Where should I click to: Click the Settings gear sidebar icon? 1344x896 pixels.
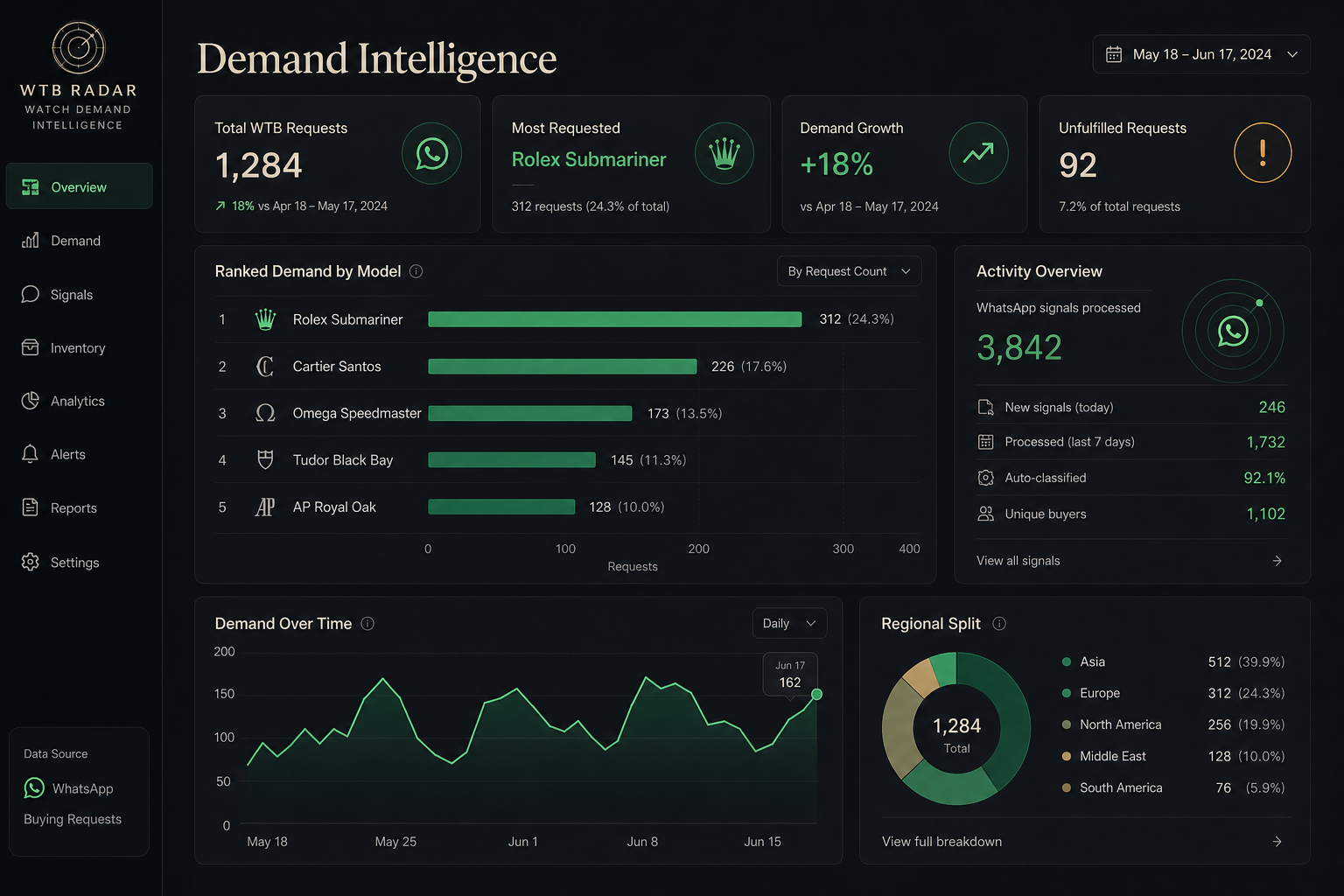click(31, 562)
